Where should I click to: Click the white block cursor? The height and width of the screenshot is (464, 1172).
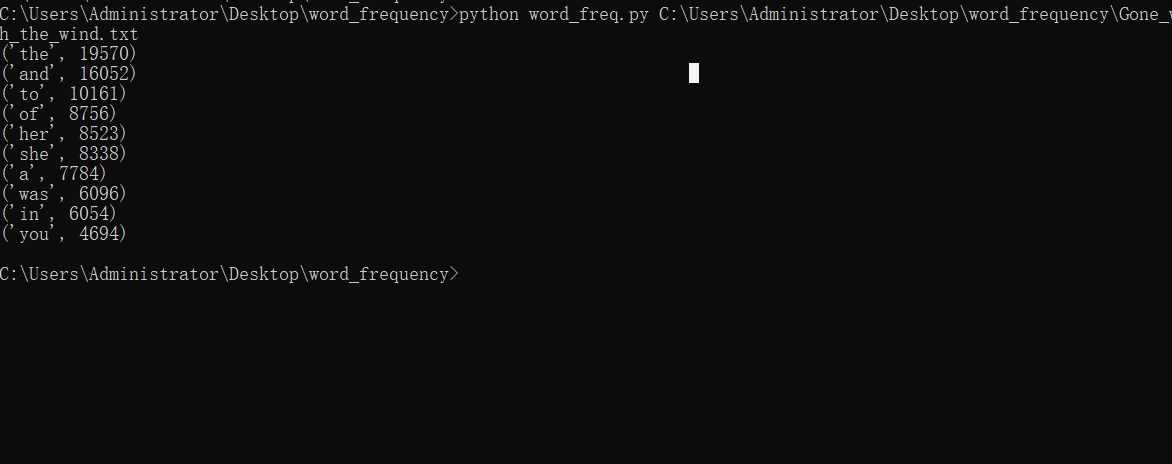pyautogui.click(x=693, y=73)
